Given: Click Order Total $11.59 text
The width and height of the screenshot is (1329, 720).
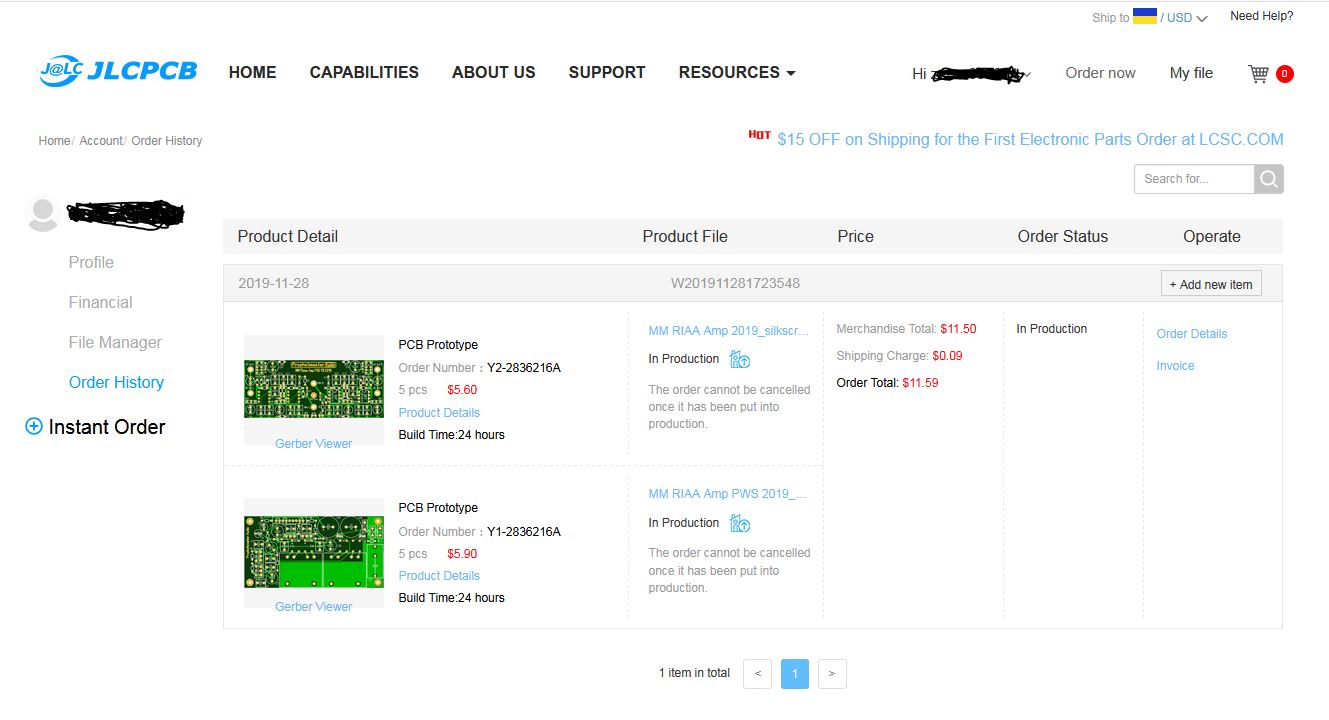Looking at the screenshot, I should 887,383.
